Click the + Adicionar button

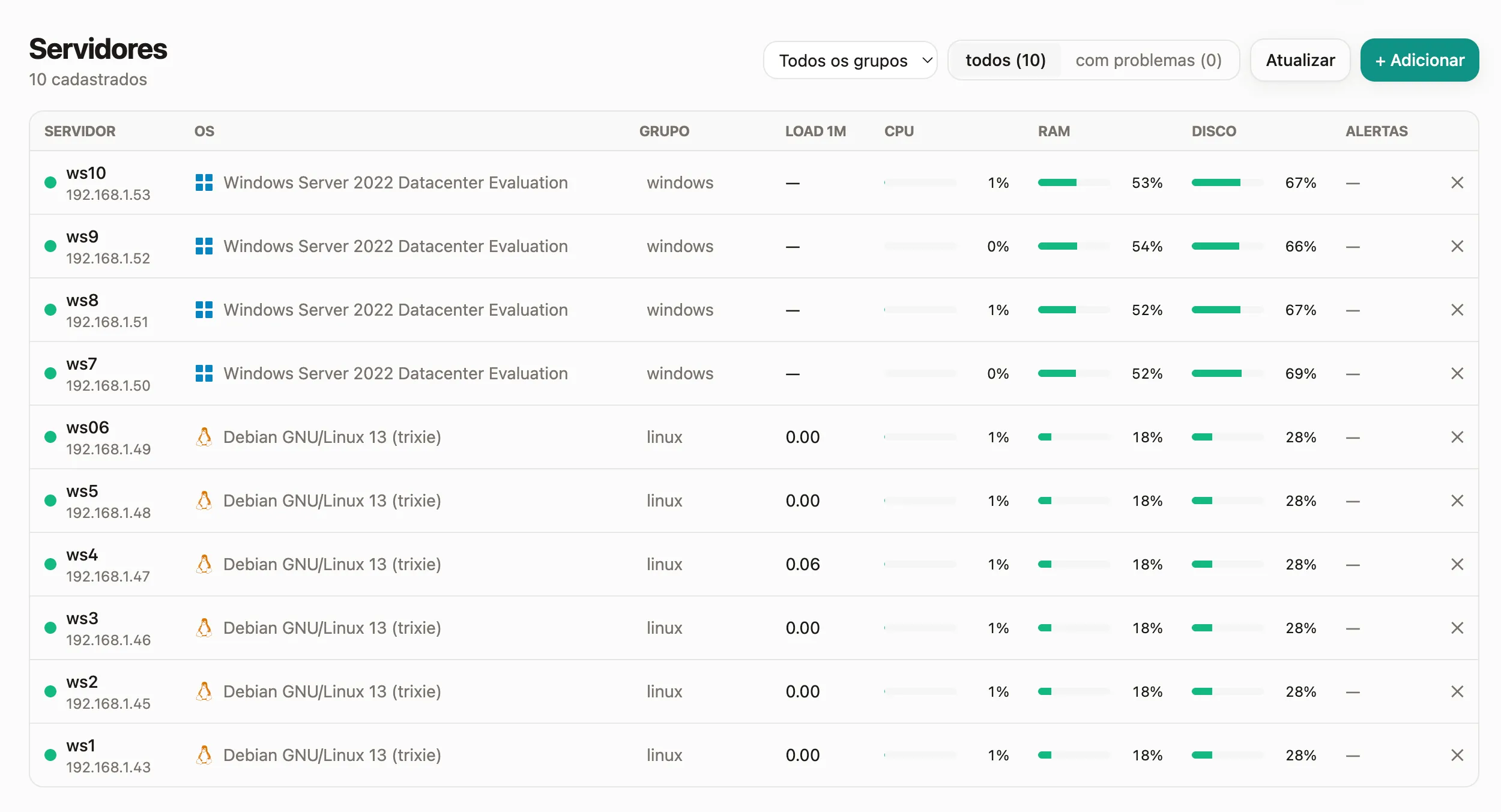1420,60
